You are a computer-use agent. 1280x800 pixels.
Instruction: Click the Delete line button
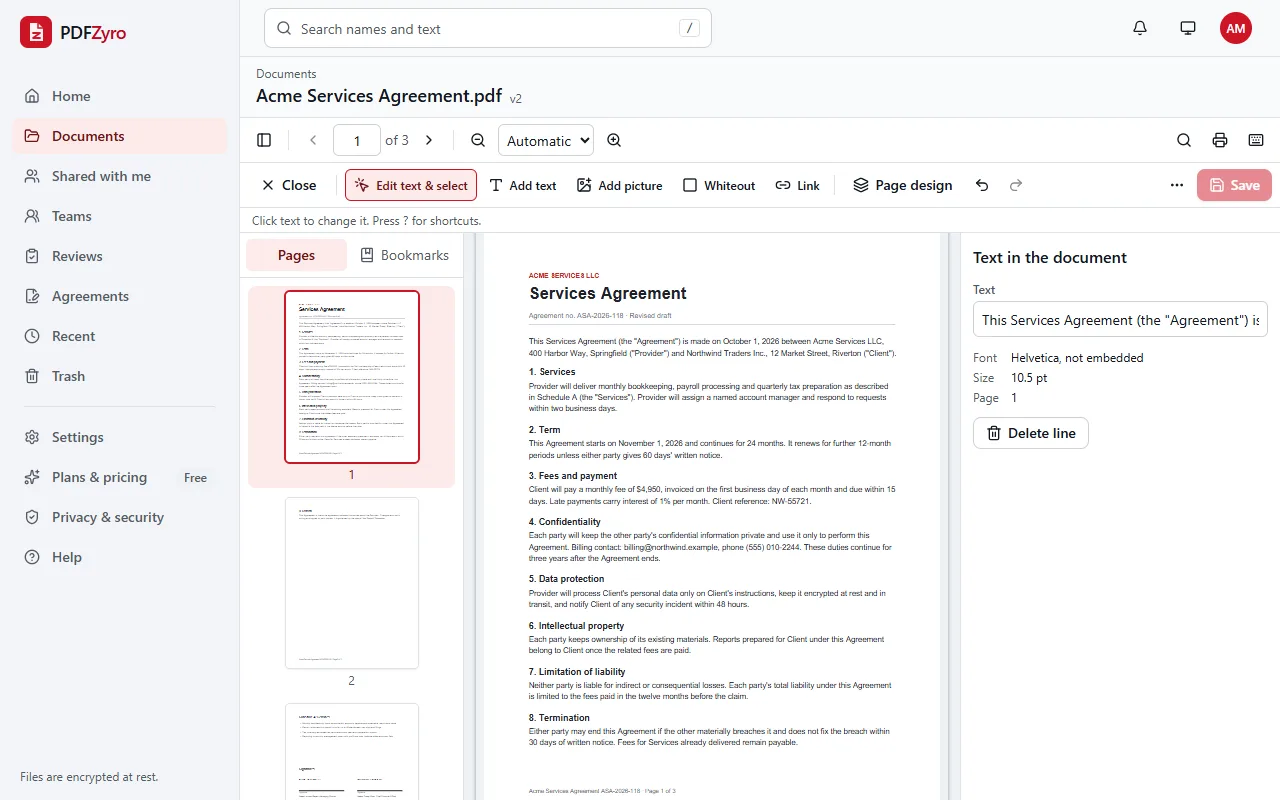point(1031,433)
